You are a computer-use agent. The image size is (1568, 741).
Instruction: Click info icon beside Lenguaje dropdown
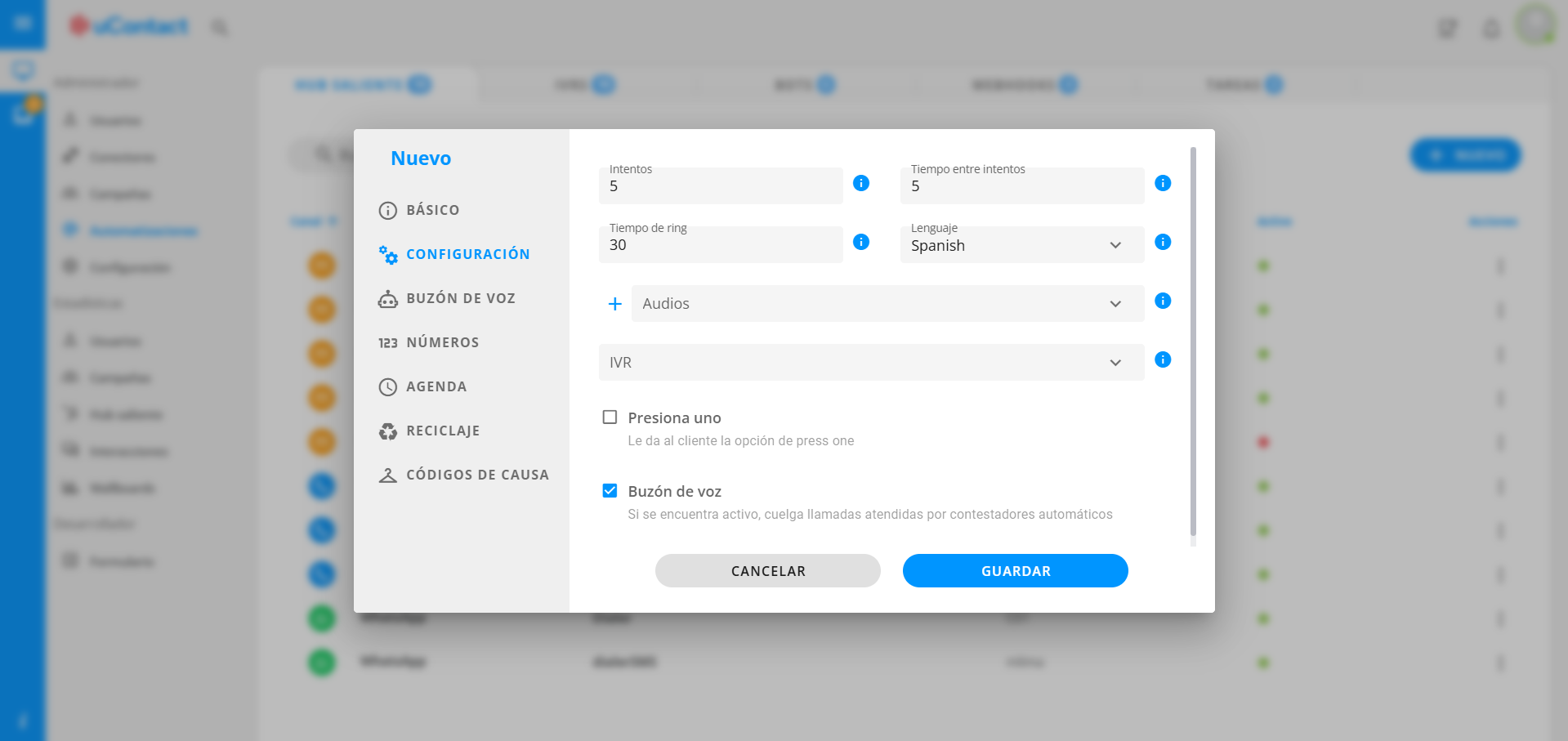click(x=1163, y=242)
